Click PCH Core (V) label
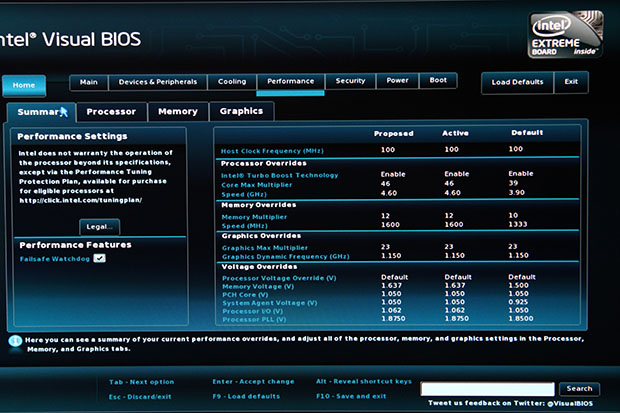 245,295
